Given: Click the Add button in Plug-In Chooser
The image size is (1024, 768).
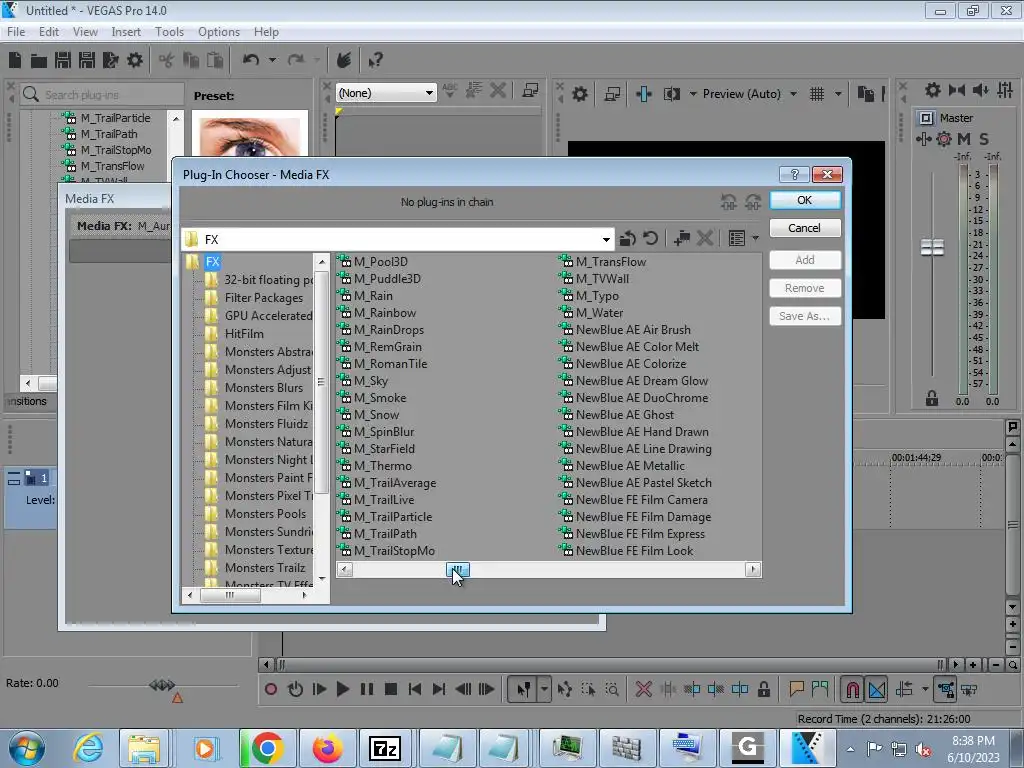Looking at the screenshot, I should [x=805, y=260].
